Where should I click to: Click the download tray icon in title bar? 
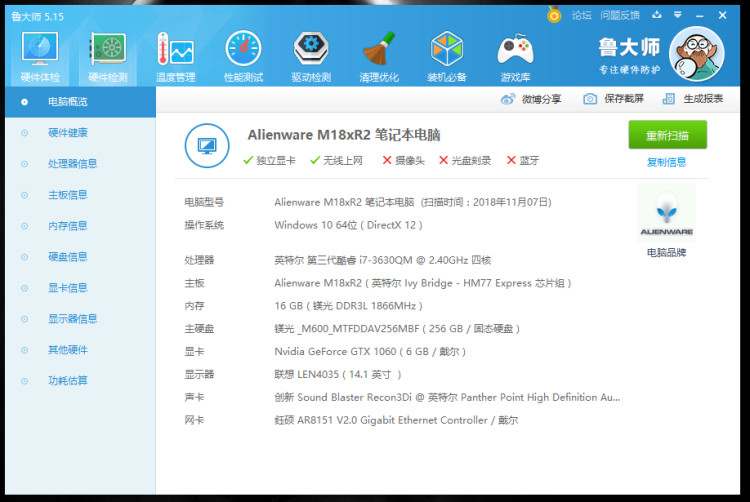pyautogui.click(x=657, y=15)
